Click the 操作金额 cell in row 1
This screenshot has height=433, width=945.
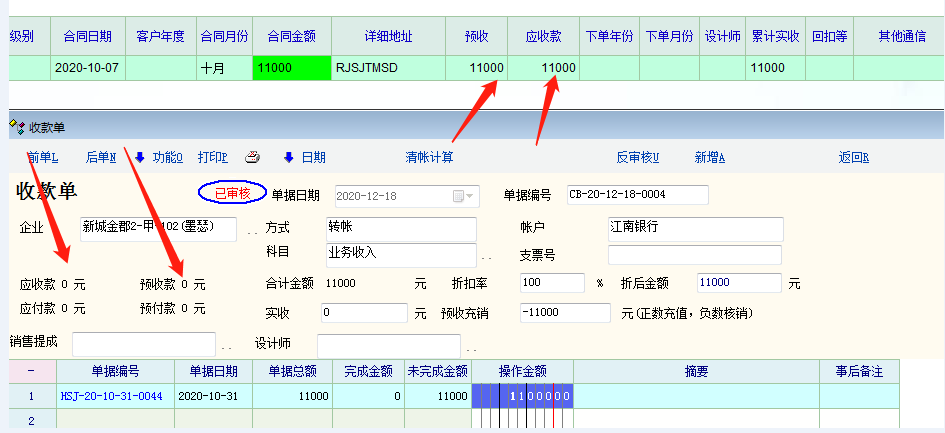(521, 396)
